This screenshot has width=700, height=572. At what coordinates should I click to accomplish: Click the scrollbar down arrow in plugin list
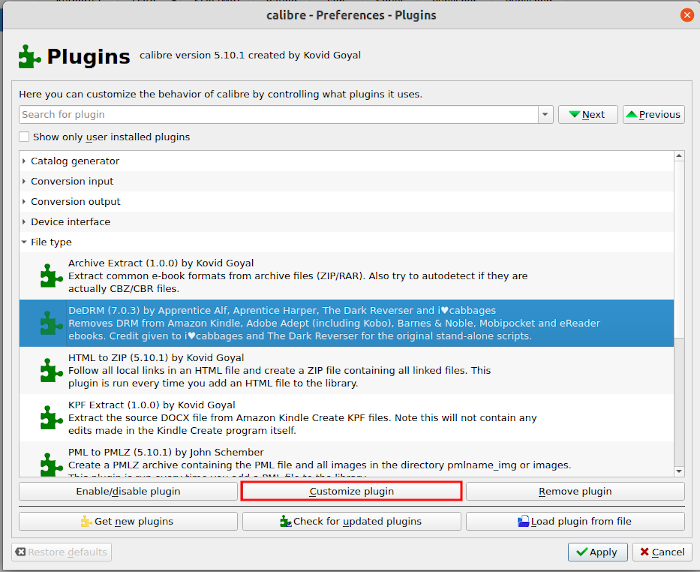[x=679, y=472]
